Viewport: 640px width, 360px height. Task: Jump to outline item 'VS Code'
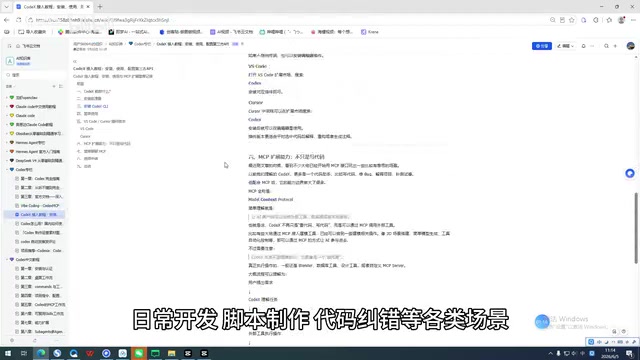click(87, 129)
